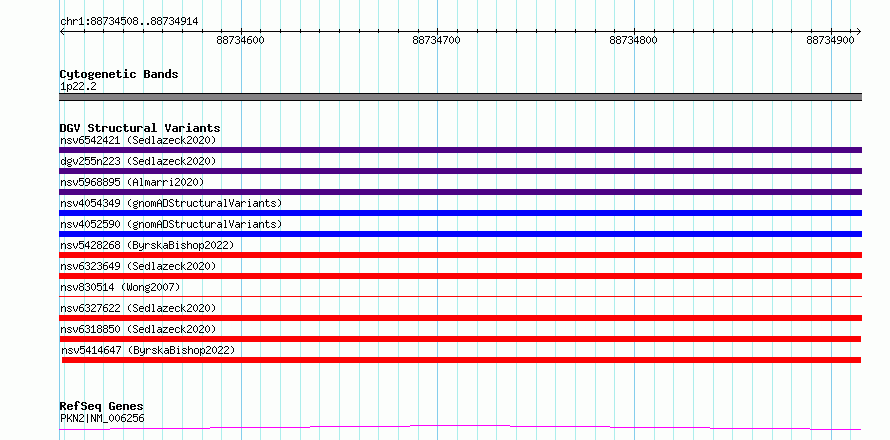
Task: Select nsv5414647 (ByrskaBishop2022) label
Action: click(148, 350)
